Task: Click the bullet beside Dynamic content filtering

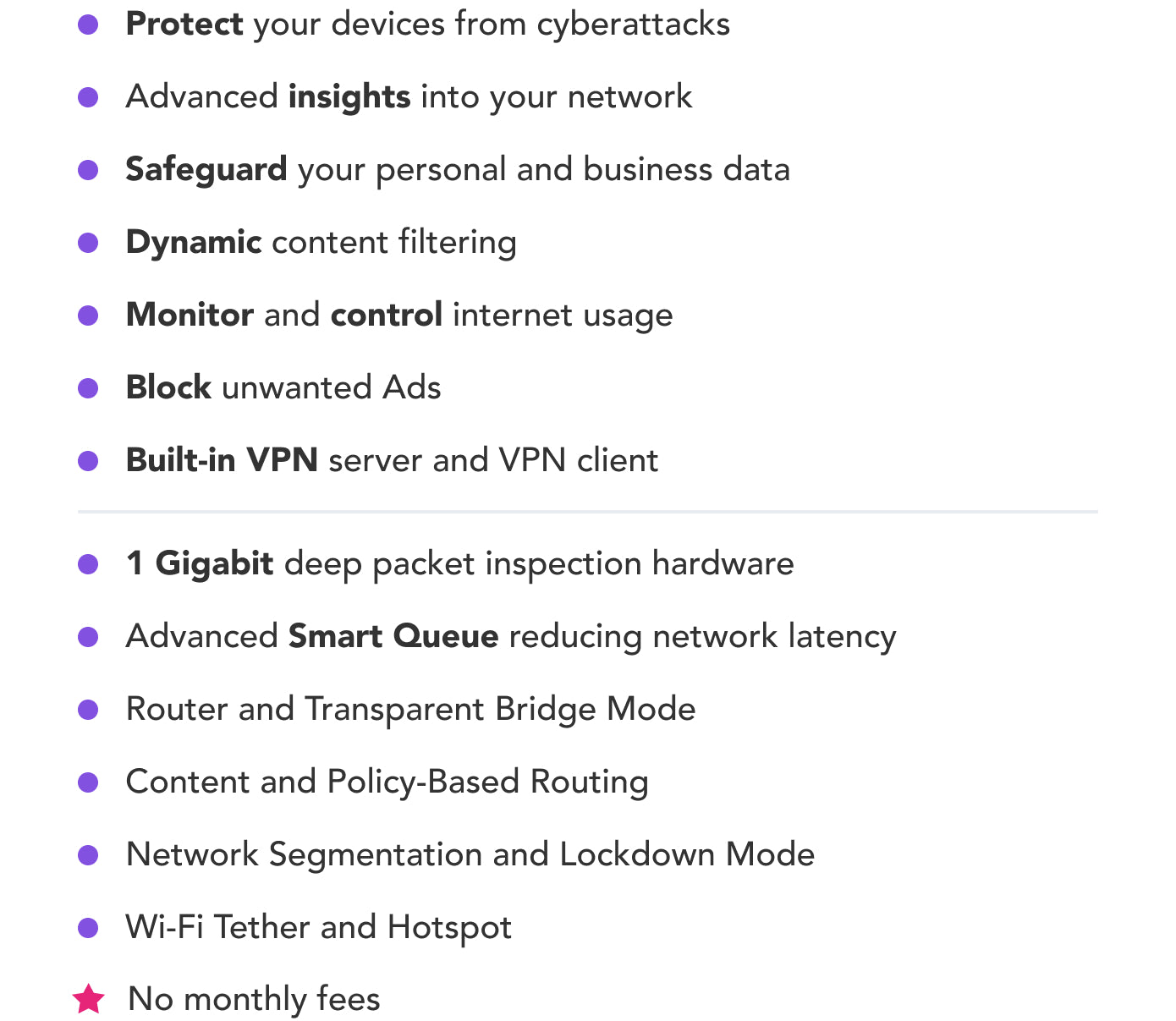Action: tap(88, 243)
